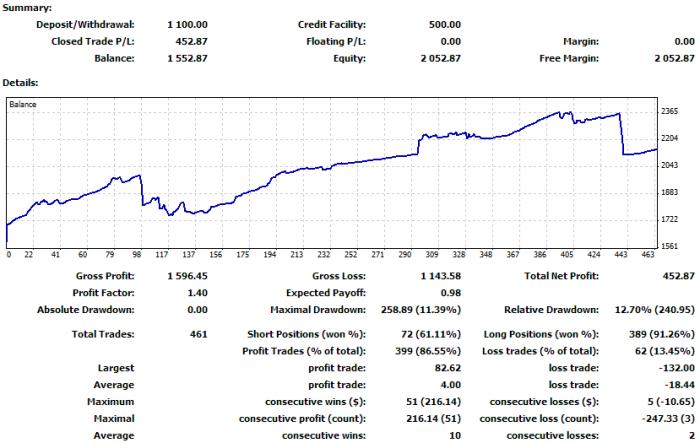
Task: Click the 2365 tick on chart axis
Action: 670,111
